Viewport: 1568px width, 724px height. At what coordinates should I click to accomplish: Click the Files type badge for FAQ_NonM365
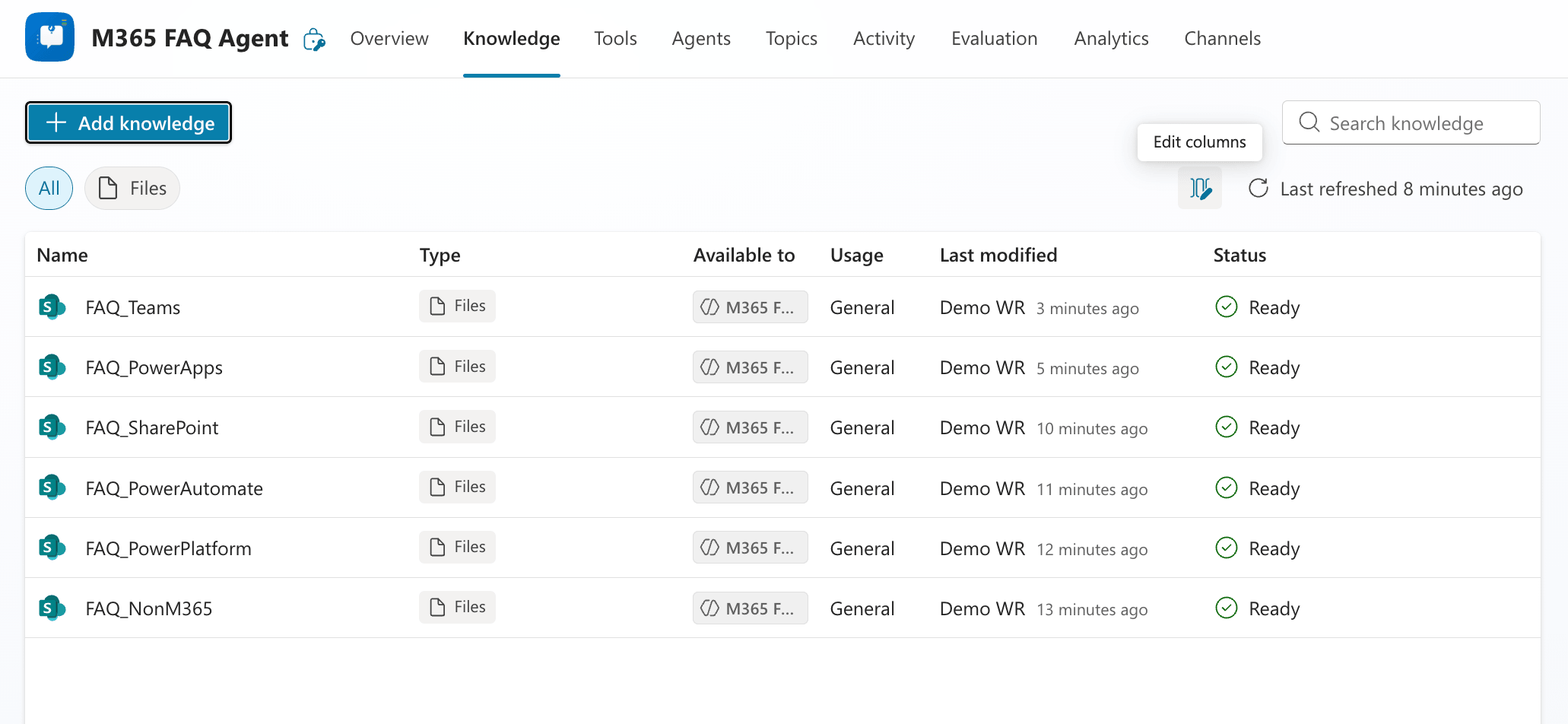click(x=457, y=607)
